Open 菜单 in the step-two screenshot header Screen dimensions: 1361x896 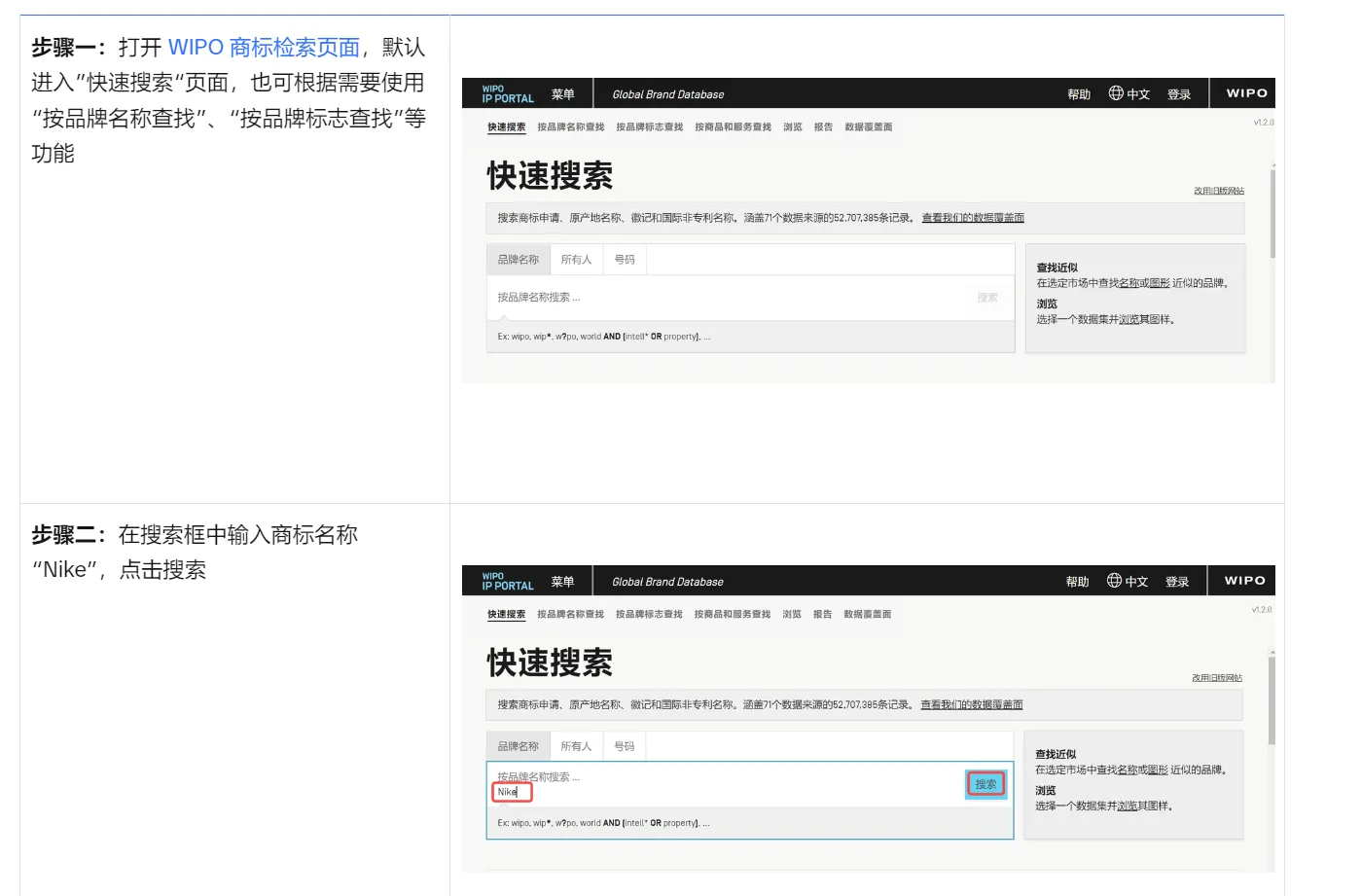click(562, 582)
